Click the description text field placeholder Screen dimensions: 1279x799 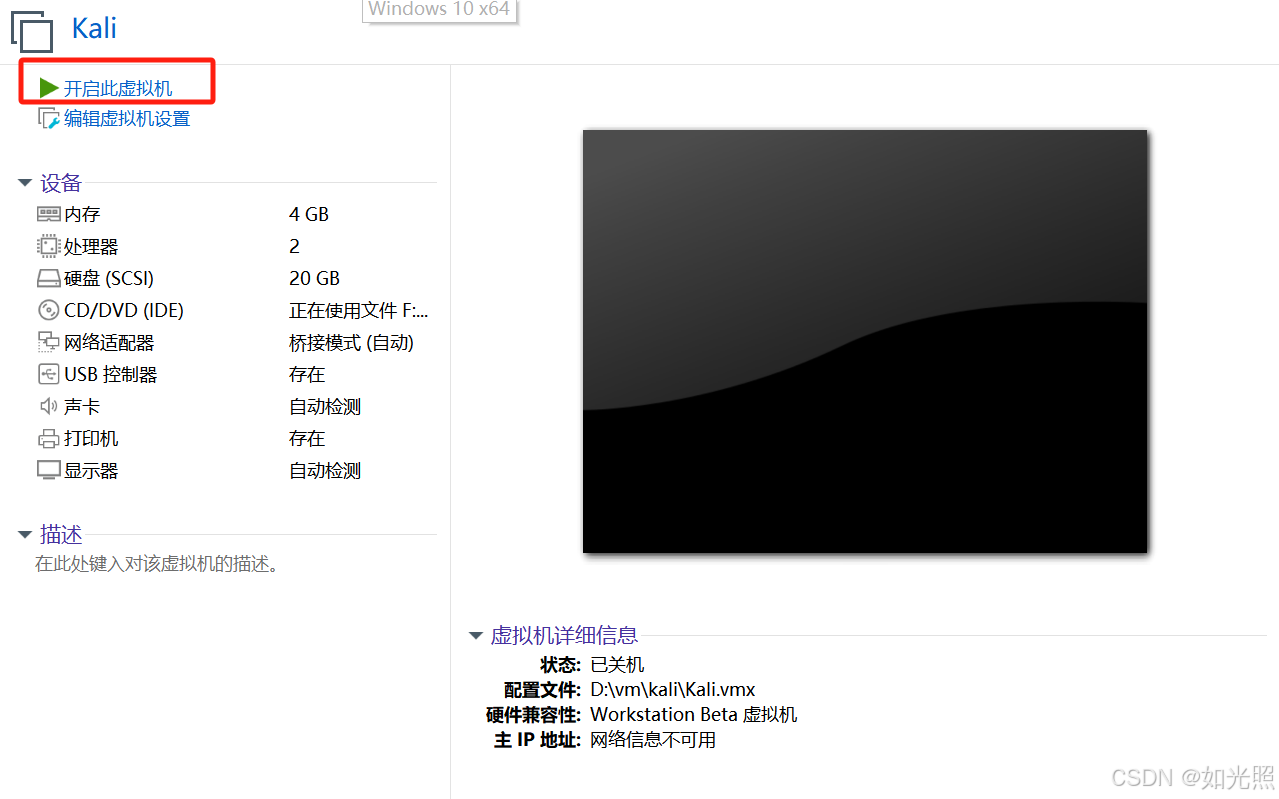156,564
